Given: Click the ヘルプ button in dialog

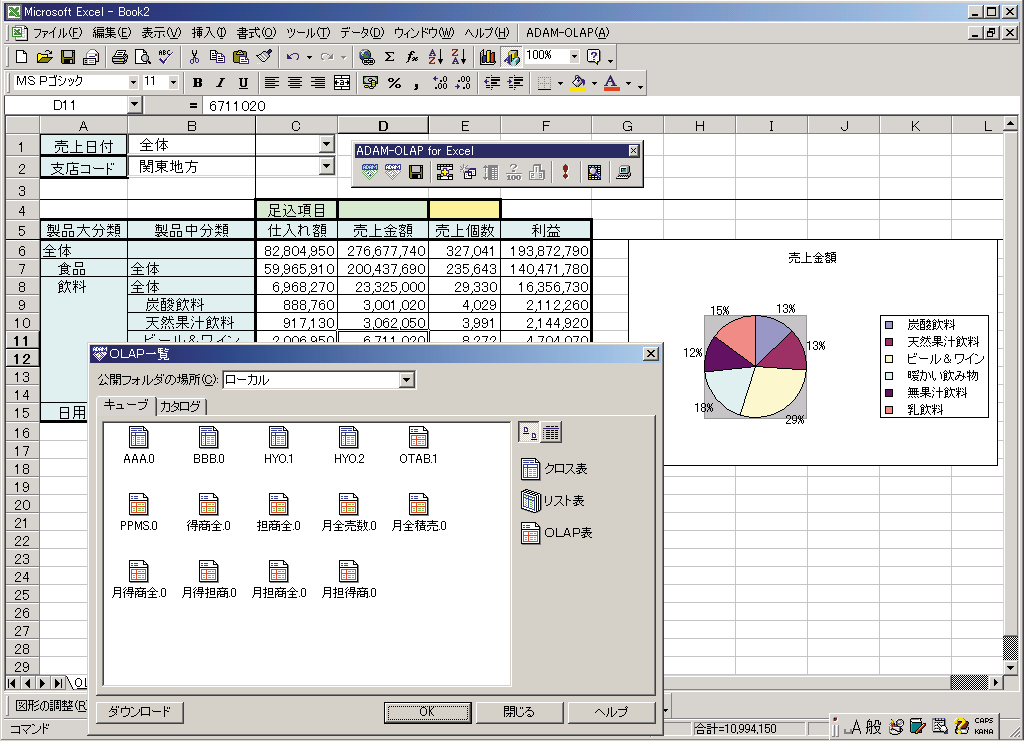Looking at the screenshot, I should tap(611, 712).
